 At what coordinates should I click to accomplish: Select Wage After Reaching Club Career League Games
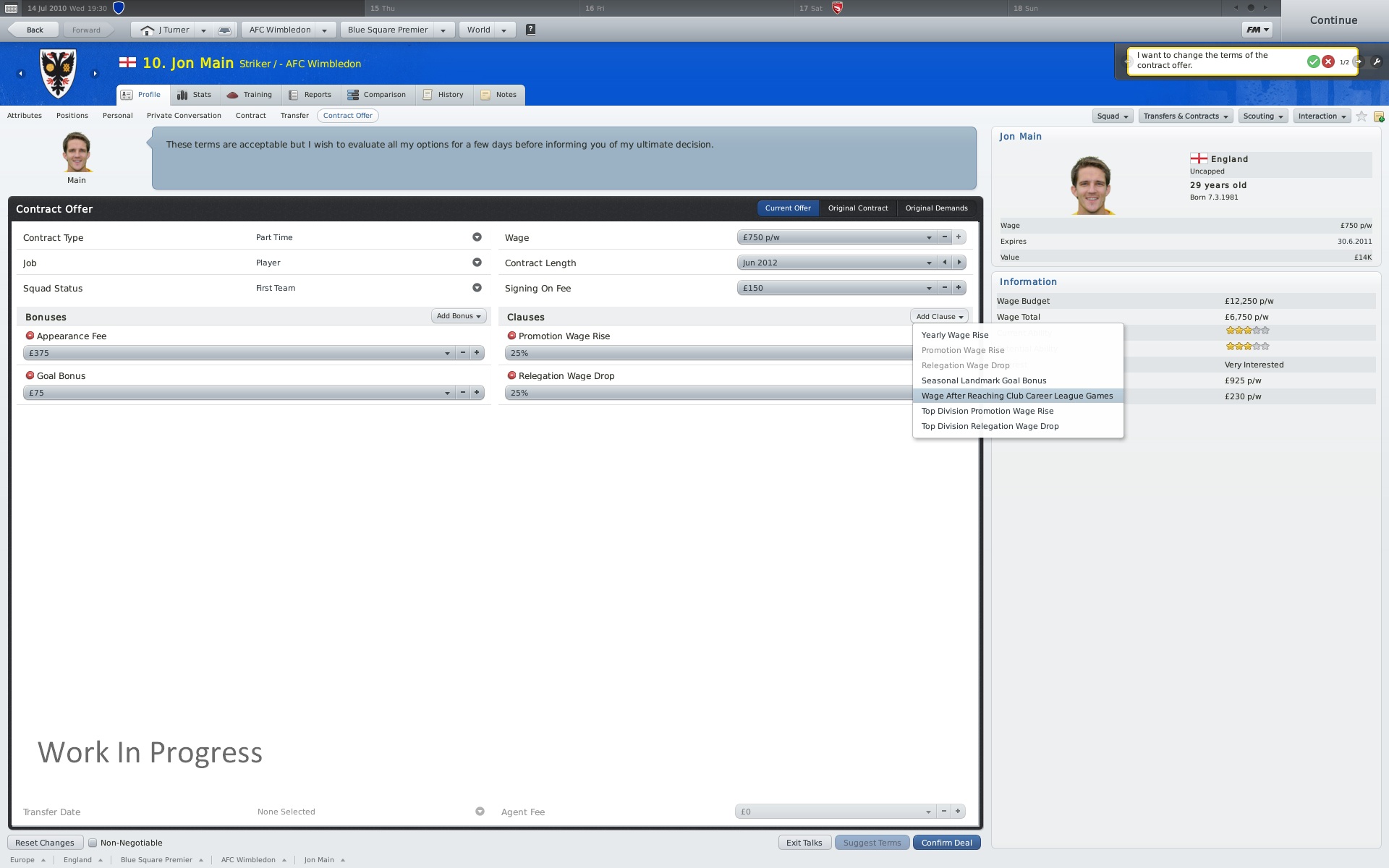pos(1016,396)
